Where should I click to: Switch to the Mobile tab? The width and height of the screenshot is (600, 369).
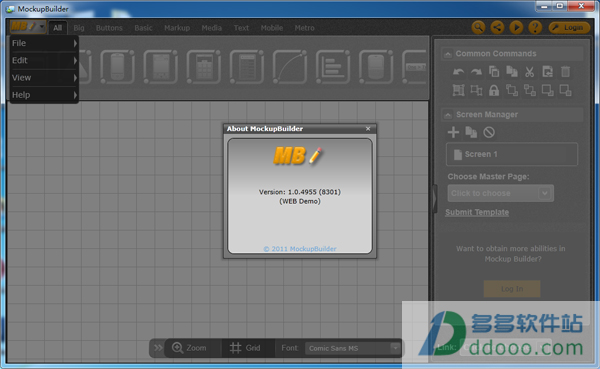pos(272,28)
